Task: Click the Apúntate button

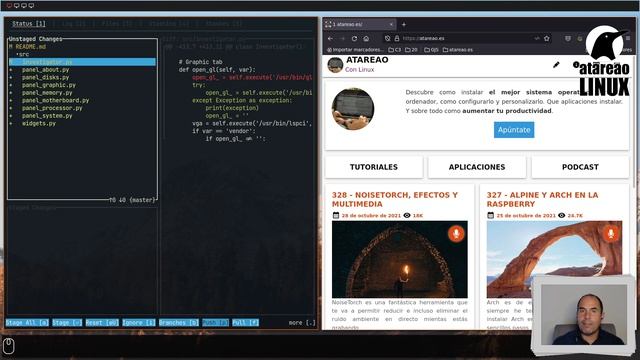Action: (x=514, y=130)
